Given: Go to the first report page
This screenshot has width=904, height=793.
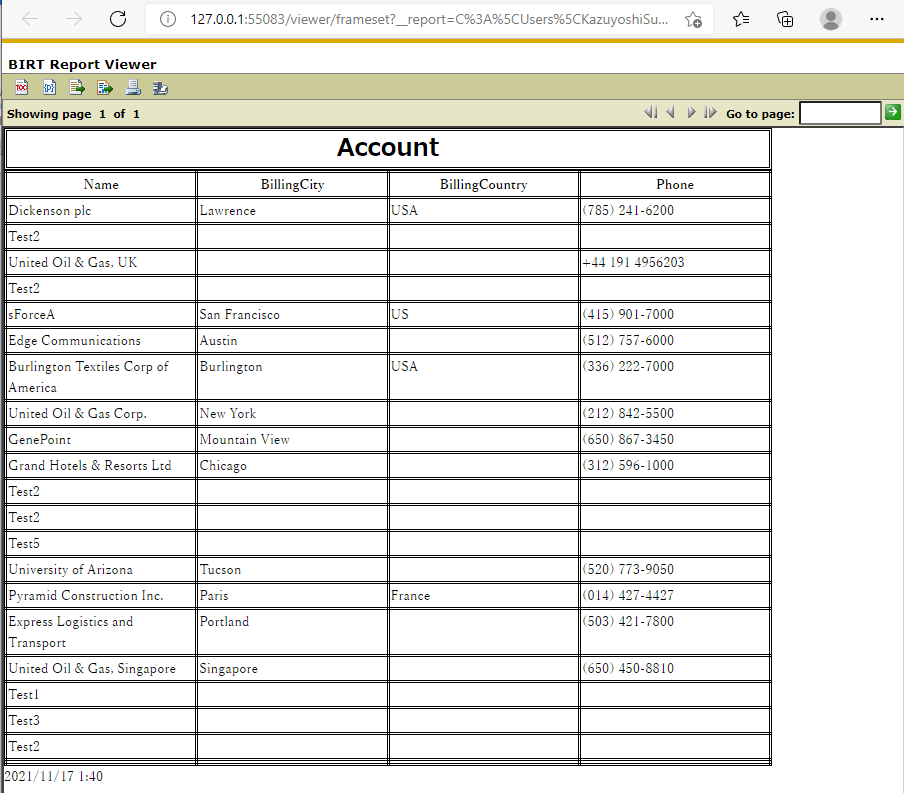Looking at the screenshot, I should coord(651,112).
